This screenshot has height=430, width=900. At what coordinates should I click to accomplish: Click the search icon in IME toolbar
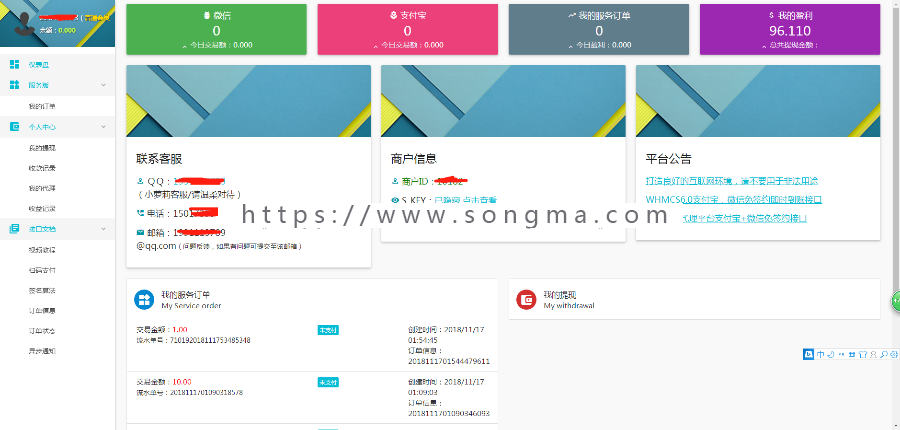(884, 354)
